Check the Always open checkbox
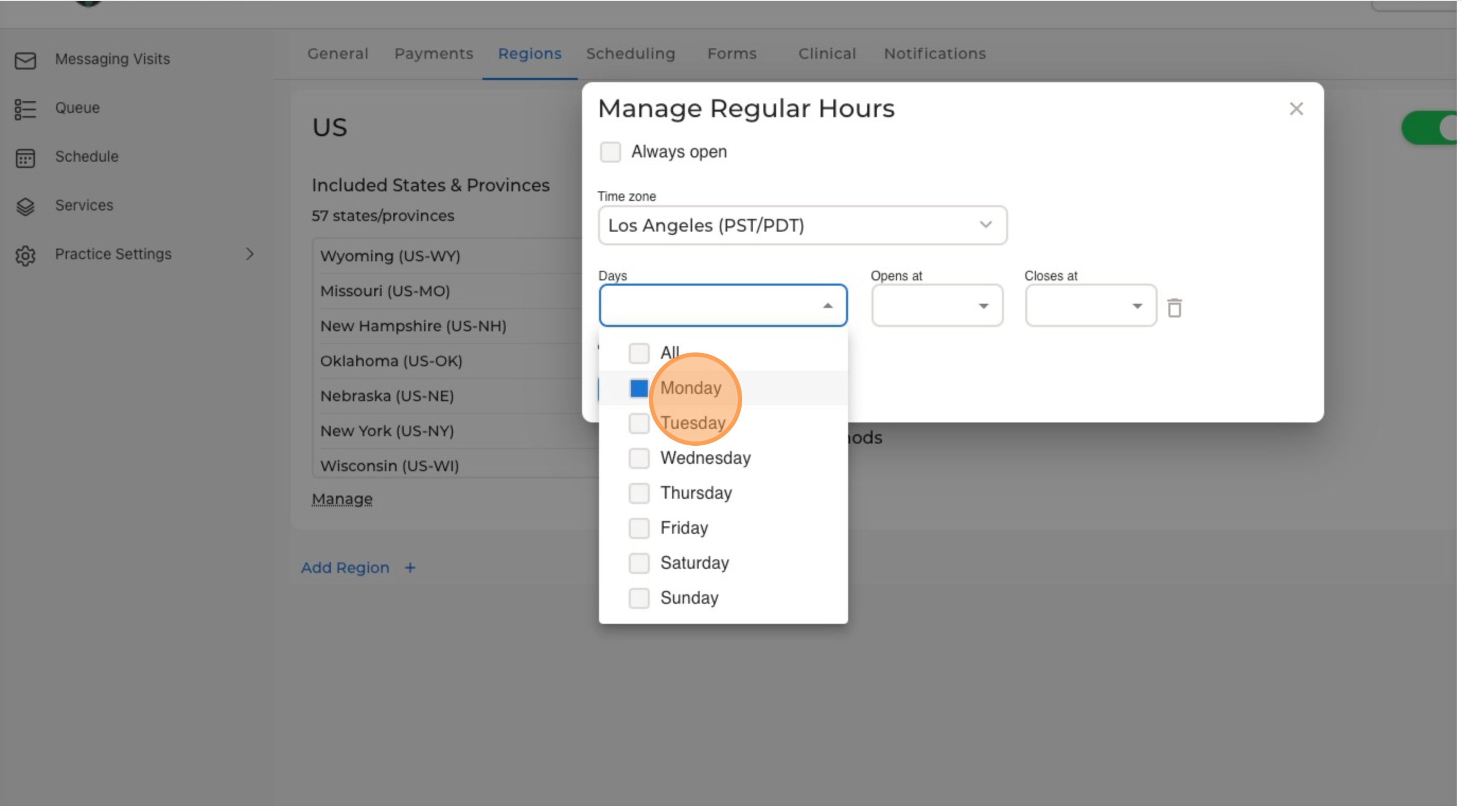The image size is (1462, 812). click(610, 152)
